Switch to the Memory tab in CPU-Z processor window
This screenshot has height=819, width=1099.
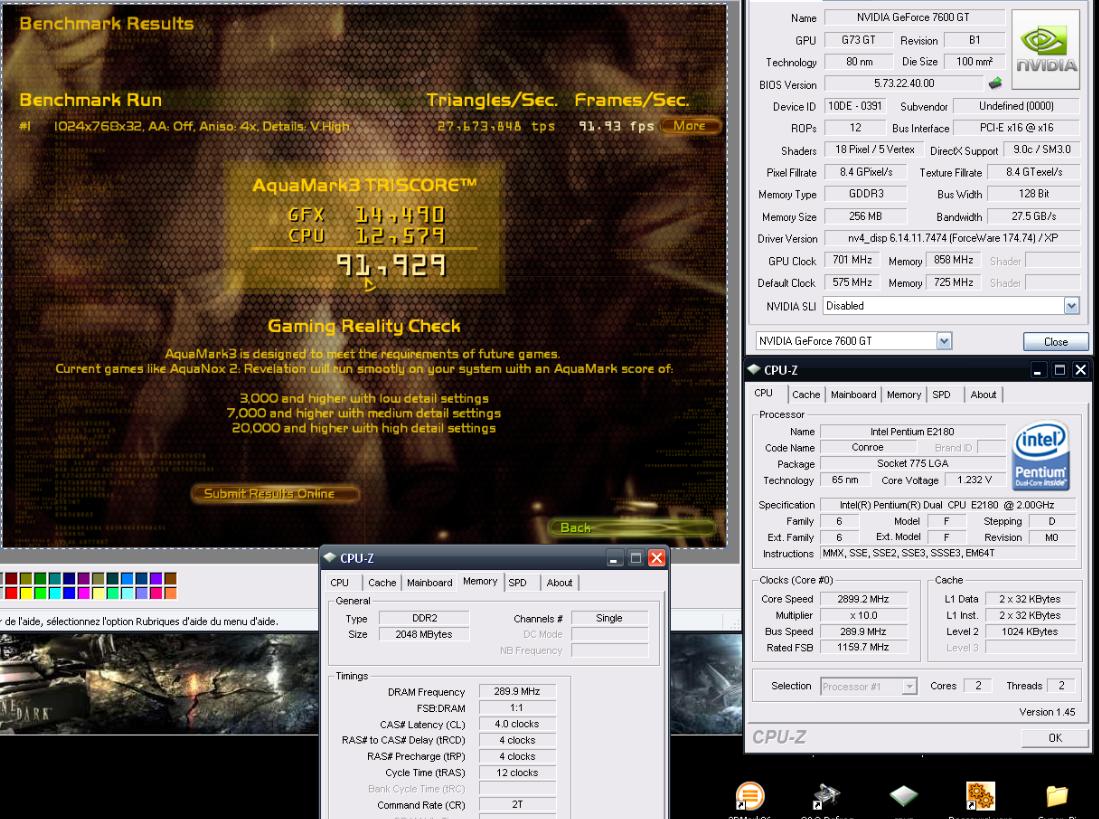pyautogui.click(x=903, y=394)
